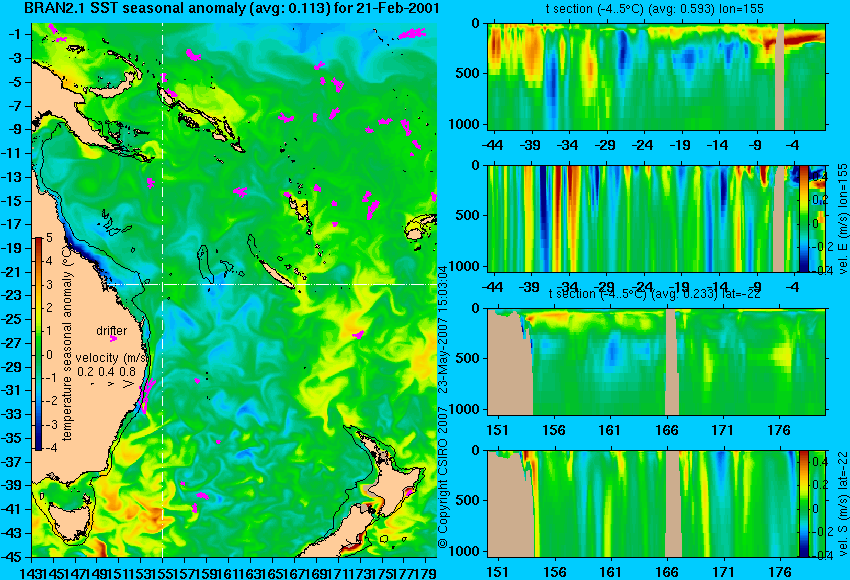850x580 pixels.
Task: Click the '23-May-2007 15:03:04' timestamp text
Action: pyautogui.click(x=443, y=329)
